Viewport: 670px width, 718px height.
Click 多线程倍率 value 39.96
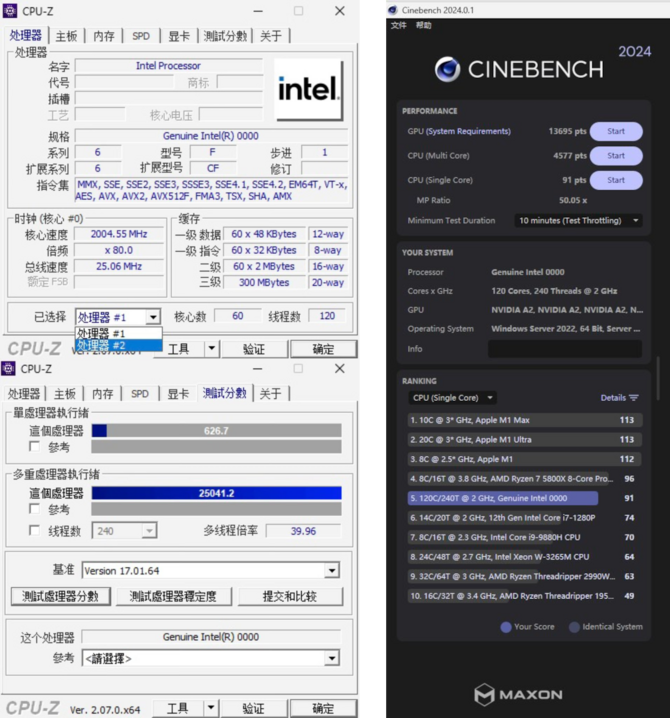[x=303, y=531]
